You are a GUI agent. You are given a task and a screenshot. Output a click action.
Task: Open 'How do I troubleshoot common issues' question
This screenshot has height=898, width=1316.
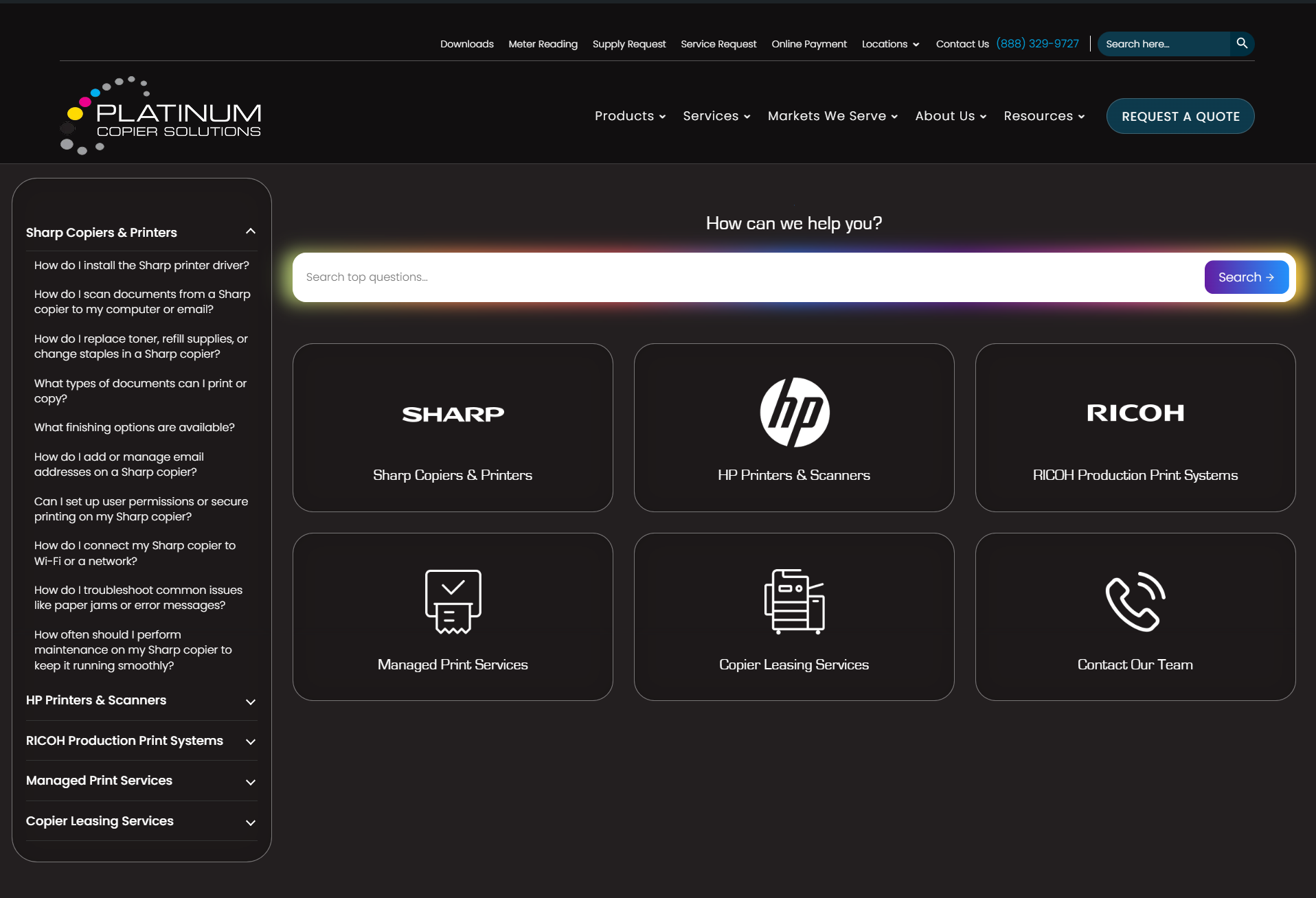pos(138,597)
